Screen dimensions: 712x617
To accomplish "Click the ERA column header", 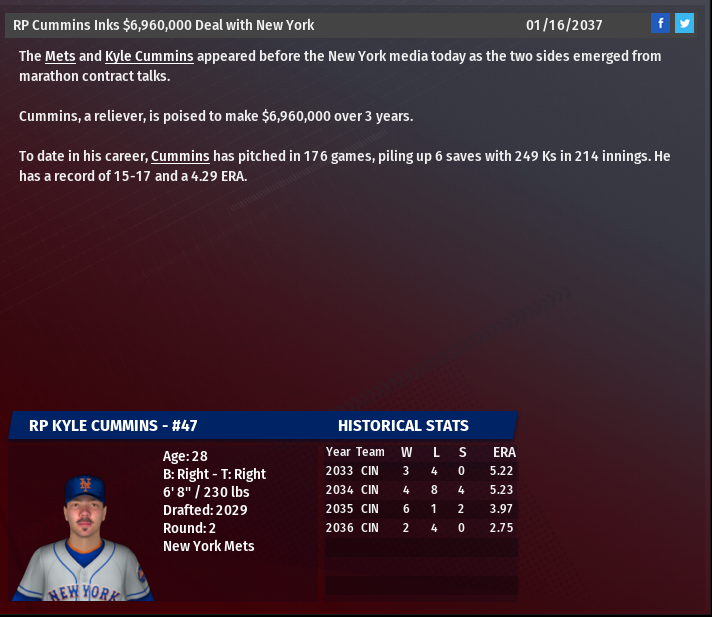I will pos(504,452).
